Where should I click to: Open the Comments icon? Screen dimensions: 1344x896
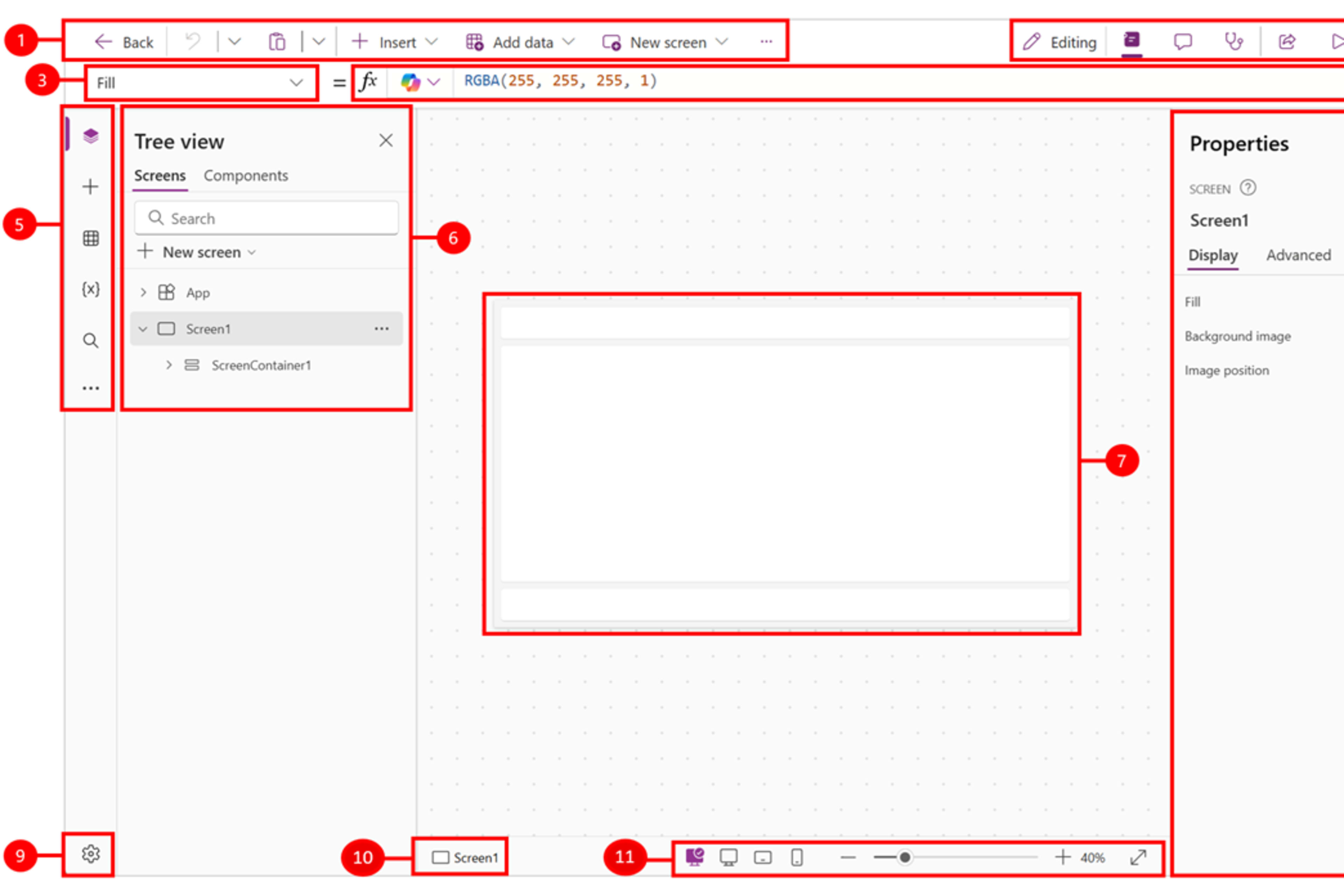[x=1182, y=42]
